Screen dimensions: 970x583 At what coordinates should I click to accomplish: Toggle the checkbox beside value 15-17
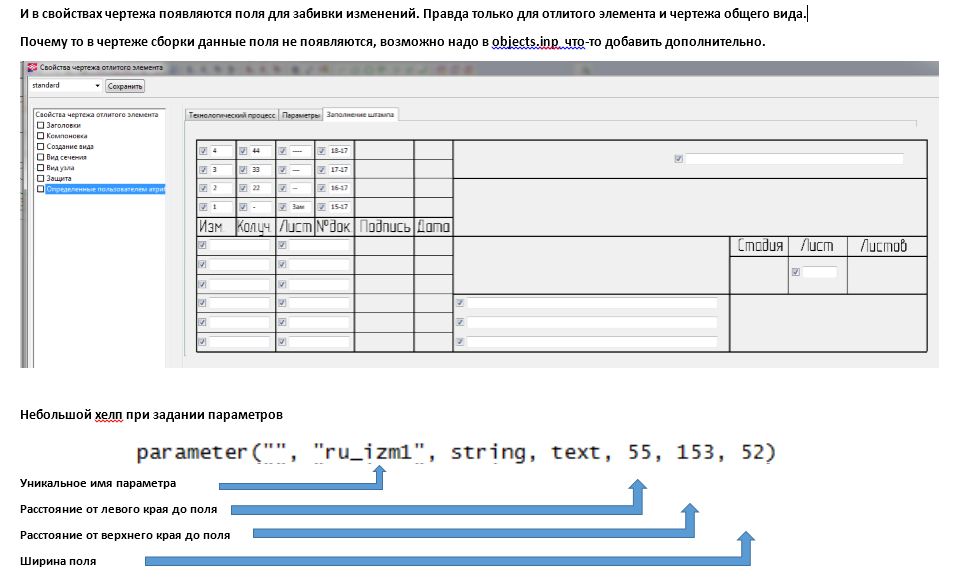coord(322,207)
